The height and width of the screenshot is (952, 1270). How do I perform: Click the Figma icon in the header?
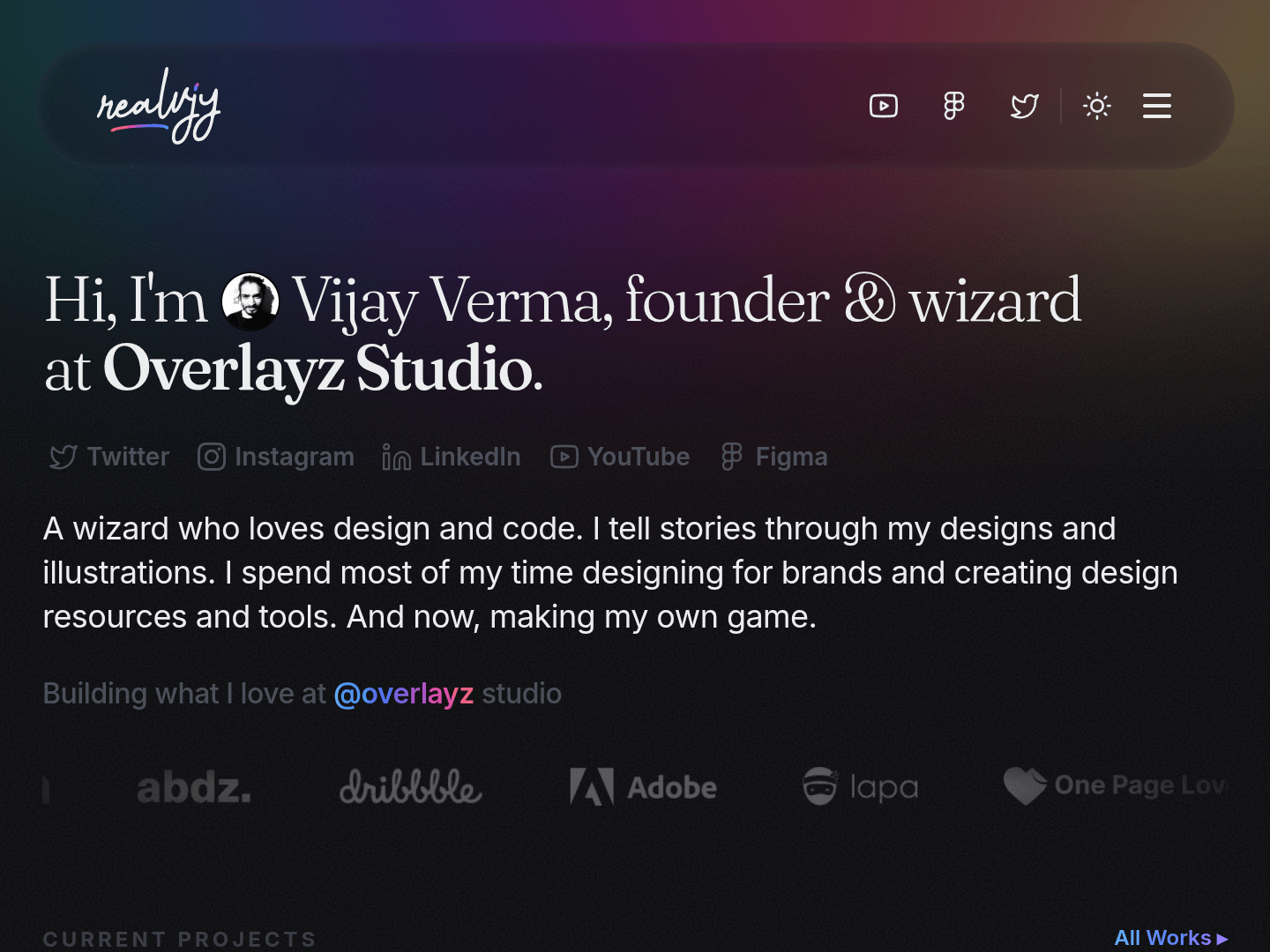point(953,106)
